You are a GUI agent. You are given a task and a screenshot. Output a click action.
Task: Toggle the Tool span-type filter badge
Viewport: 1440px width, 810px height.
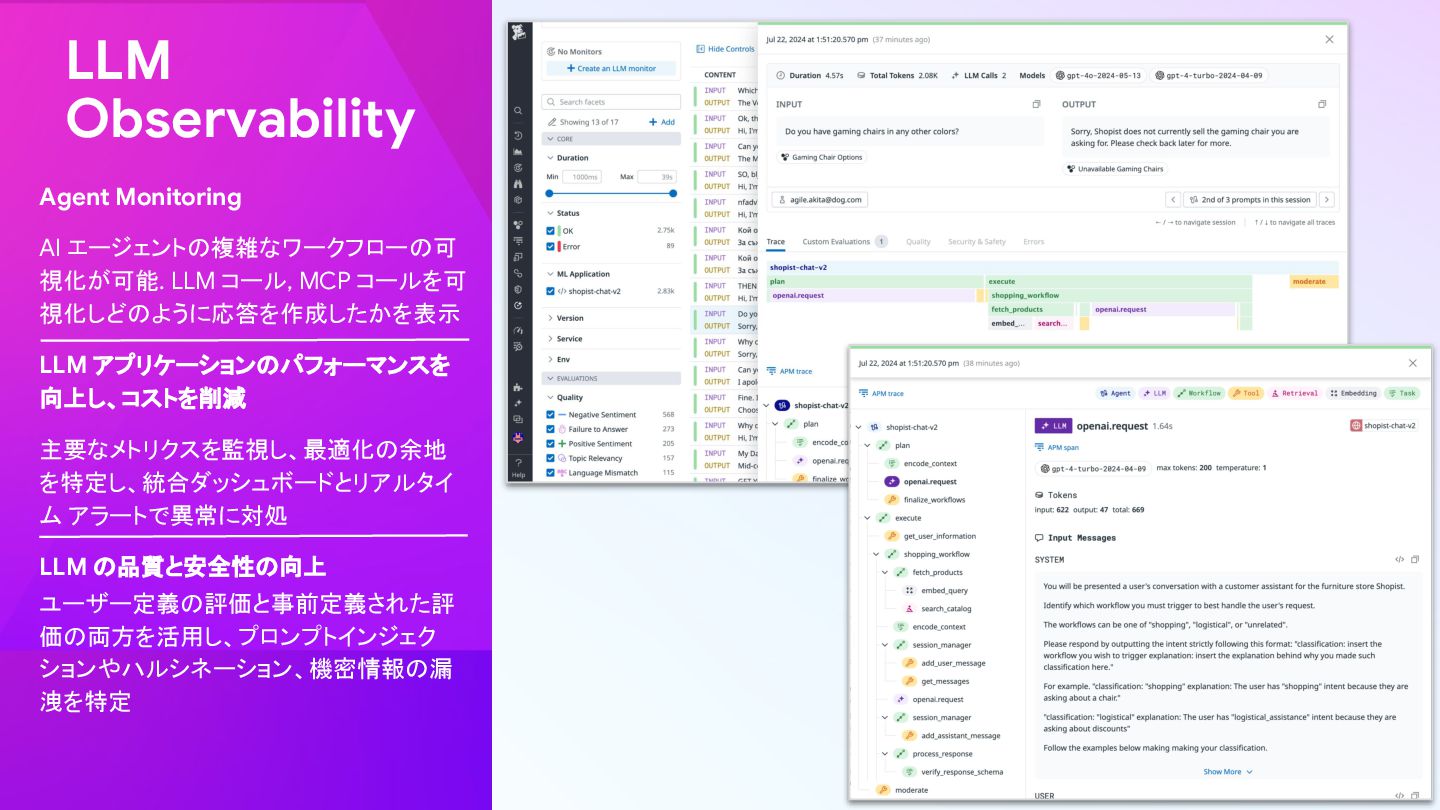1245,393
